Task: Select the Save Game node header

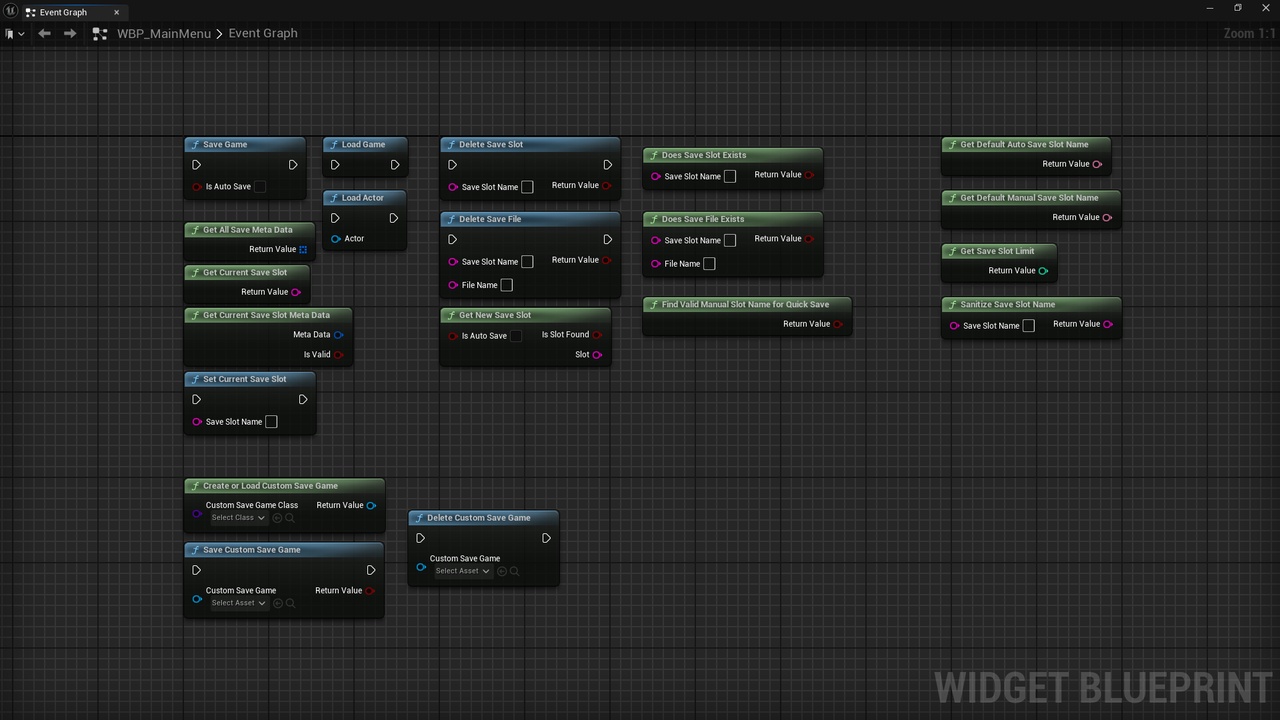Action: 245,145
